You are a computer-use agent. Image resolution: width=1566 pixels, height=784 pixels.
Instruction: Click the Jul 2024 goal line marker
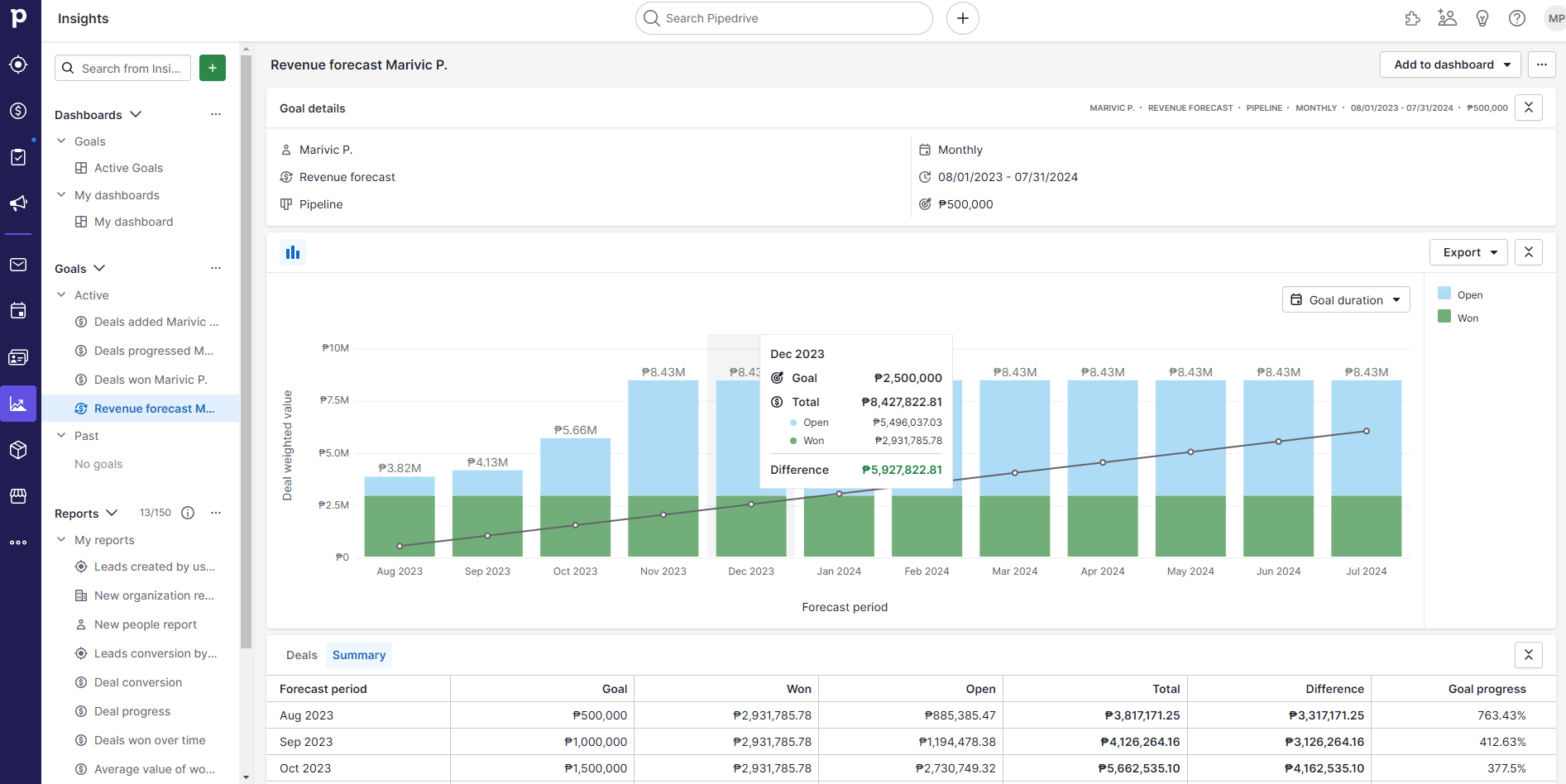click(x=1367, y=431)
